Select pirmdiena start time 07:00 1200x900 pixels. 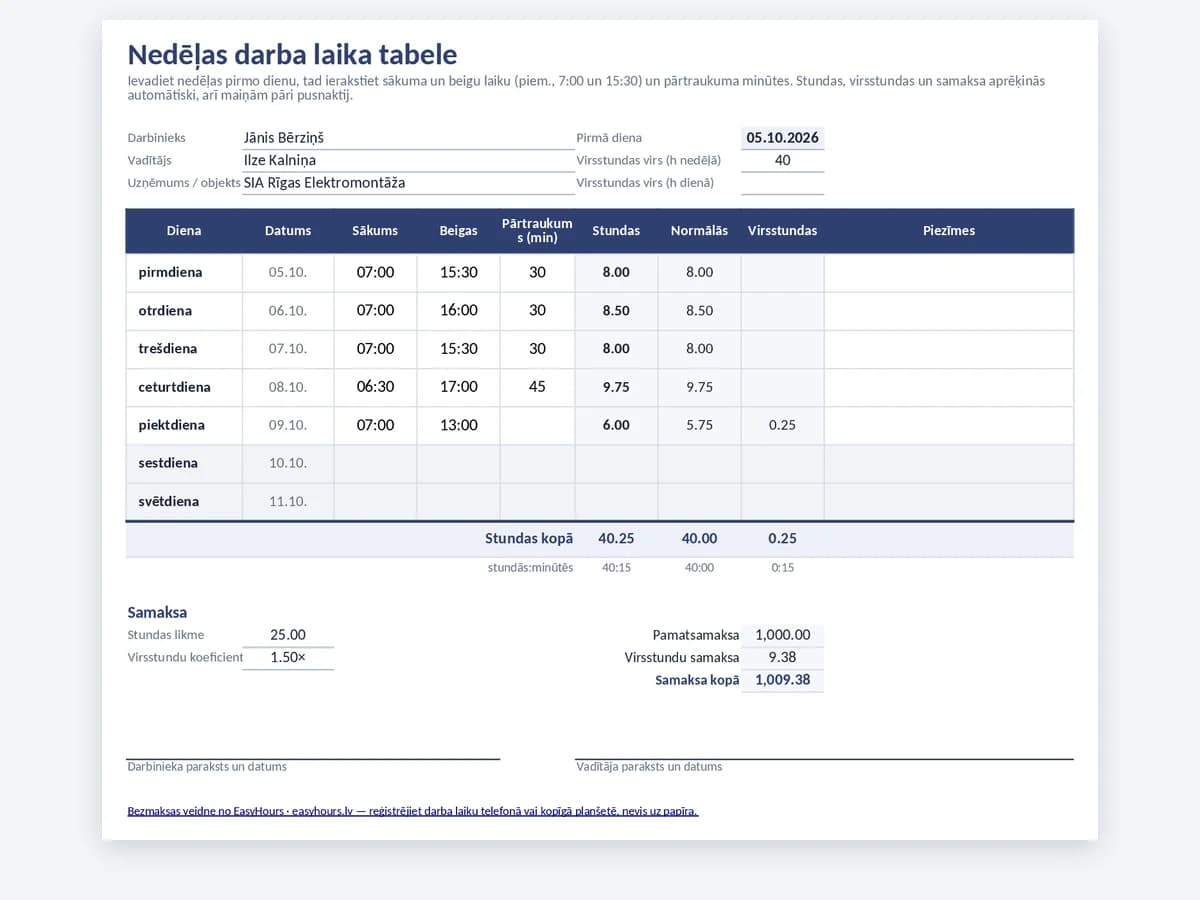(375, 272)
